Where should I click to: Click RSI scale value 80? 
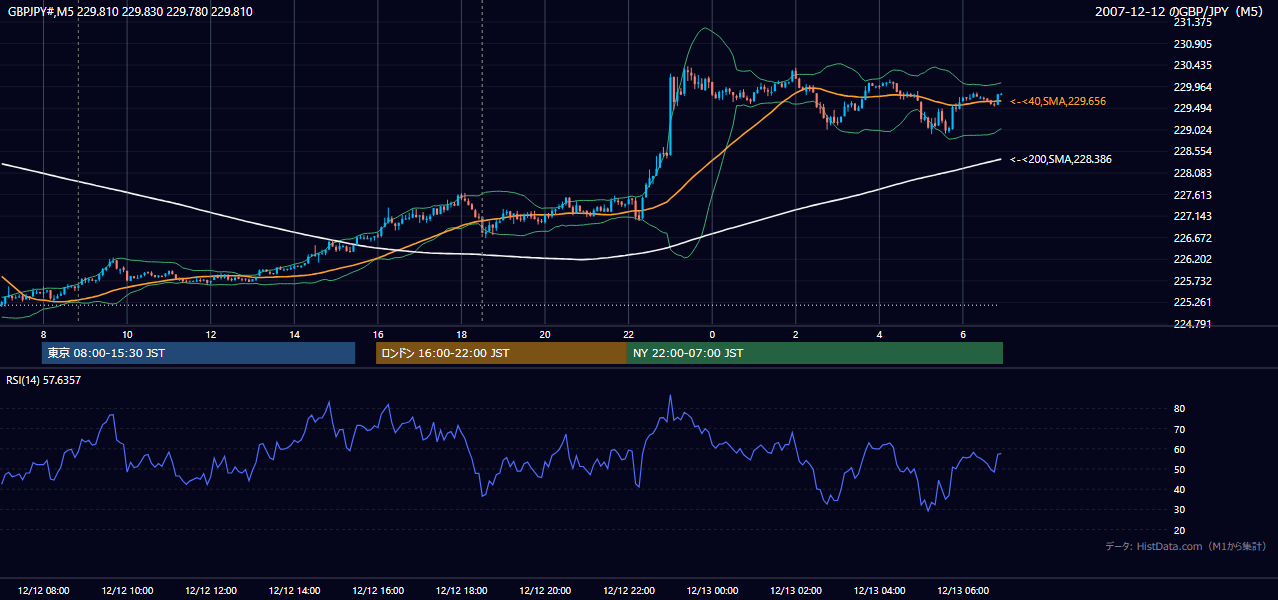coord(1179,409)
